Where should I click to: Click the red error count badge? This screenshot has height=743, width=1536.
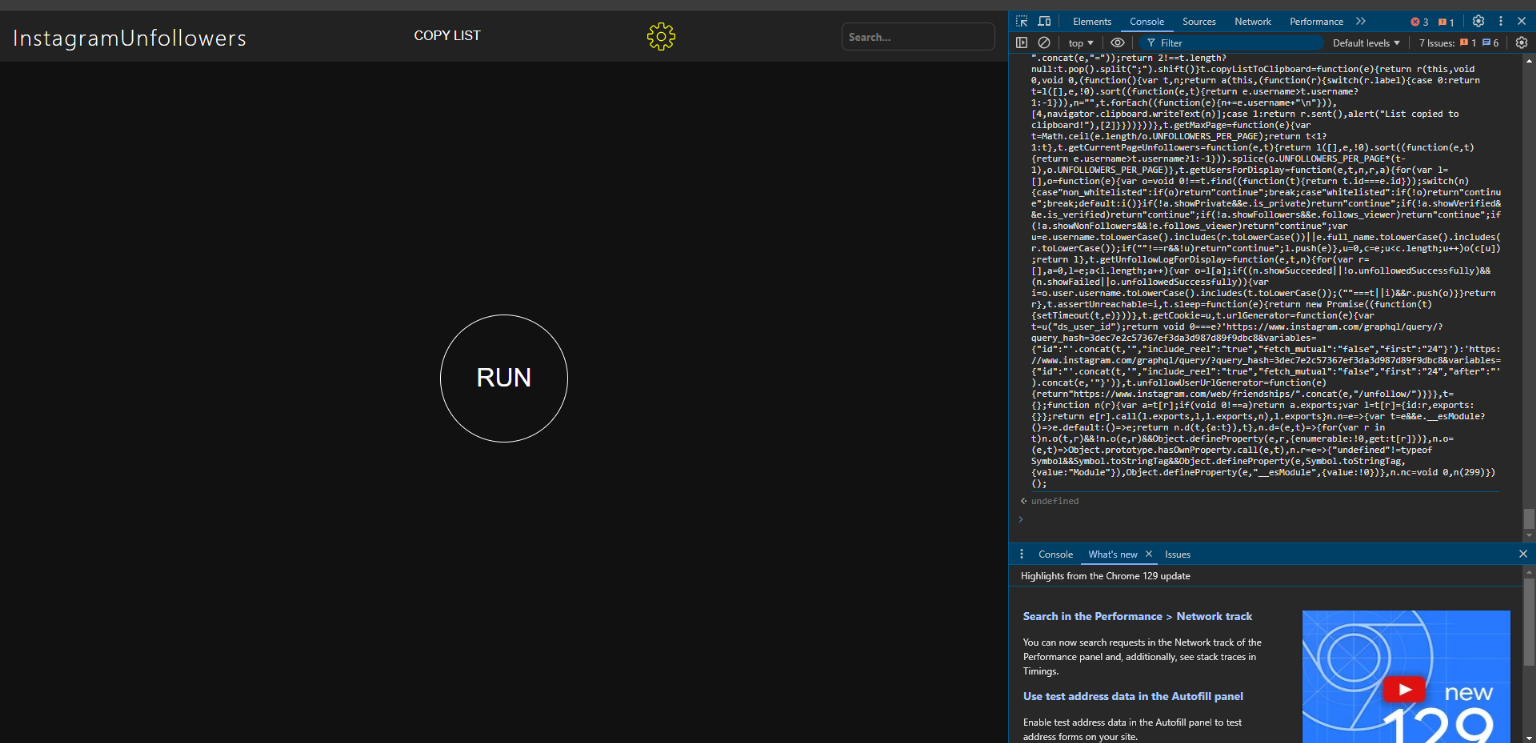click(1419, 21)
